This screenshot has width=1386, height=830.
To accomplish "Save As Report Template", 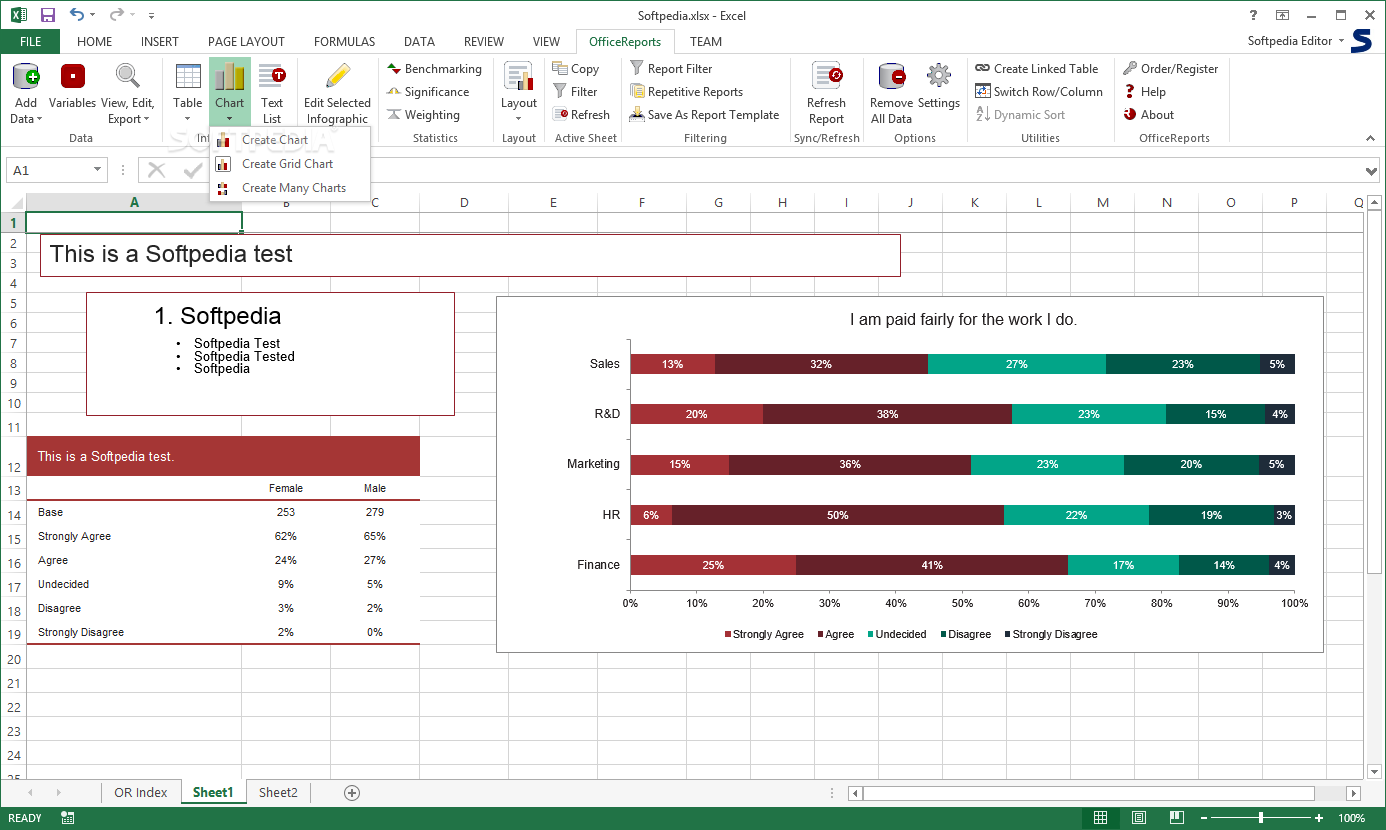I will coord(704,115).
